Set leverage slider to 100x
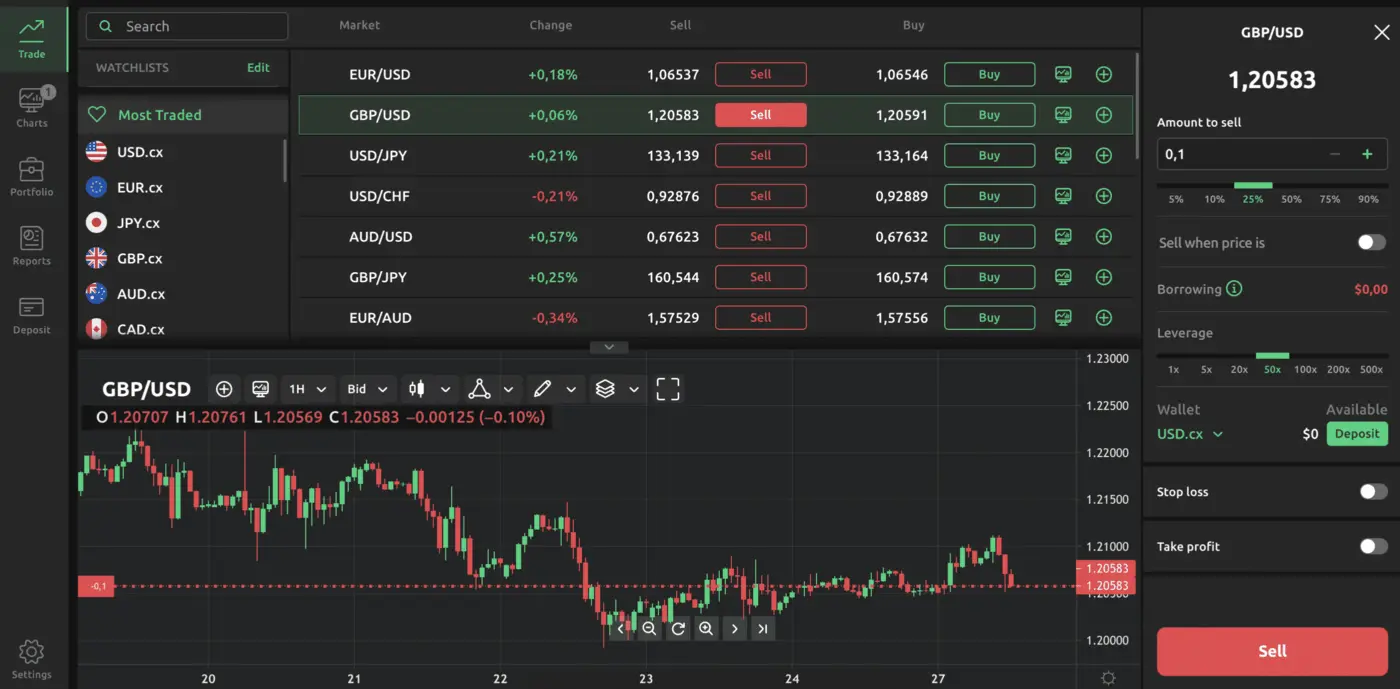This screenshot has height=689, width=1400. coord(1305,369)
